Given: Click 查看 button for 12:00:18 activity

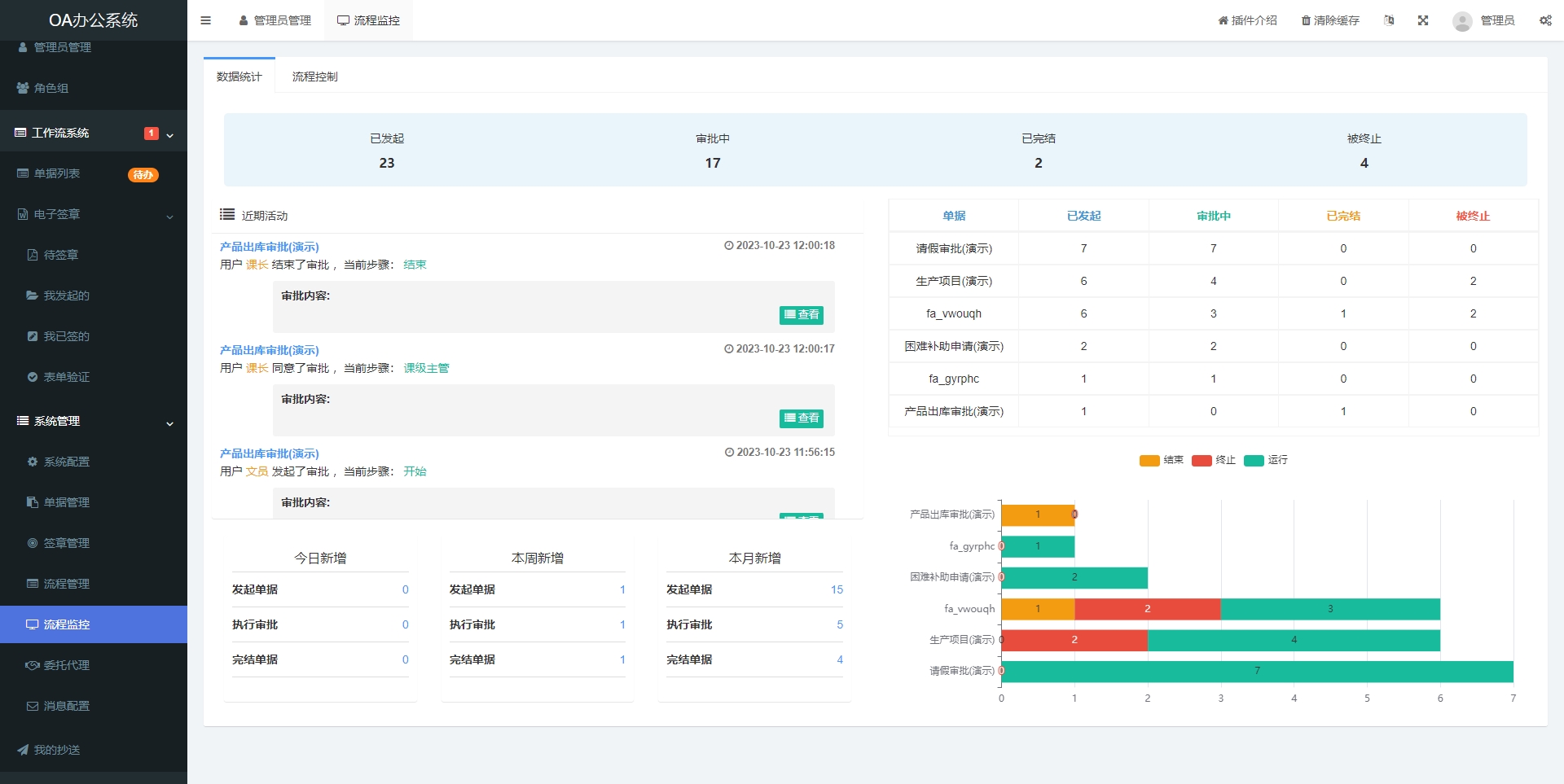Looking at the screenshot, I should 802,314.
